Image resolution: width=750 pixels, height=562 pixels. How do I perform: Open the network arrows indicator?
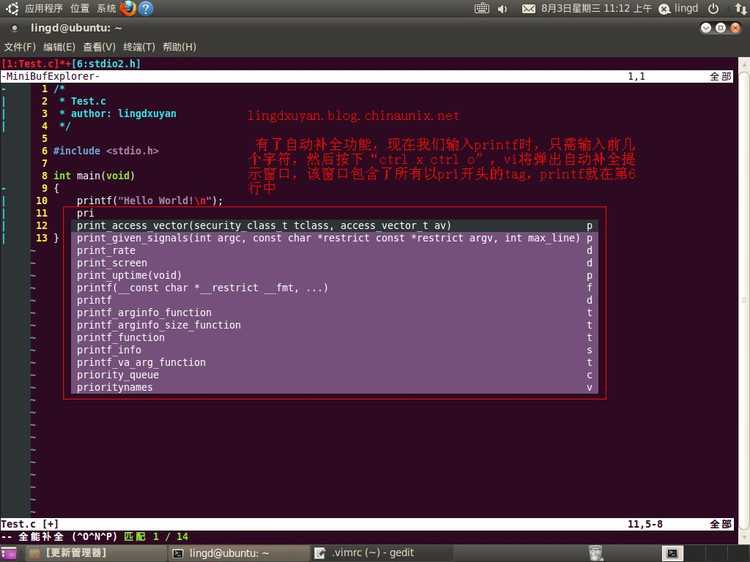click(x=740, y=9)
